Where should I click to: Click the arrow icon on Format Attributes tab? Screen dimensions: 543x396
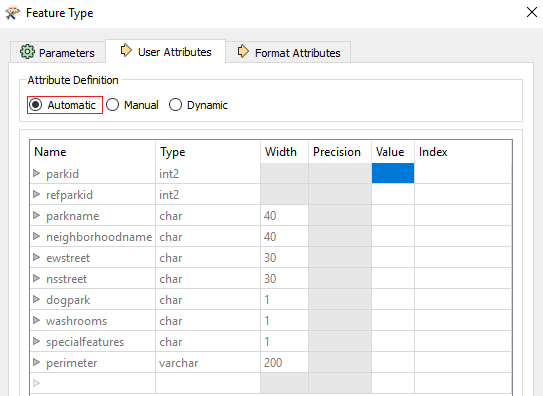pyautogui.click(x=243, y=51)
